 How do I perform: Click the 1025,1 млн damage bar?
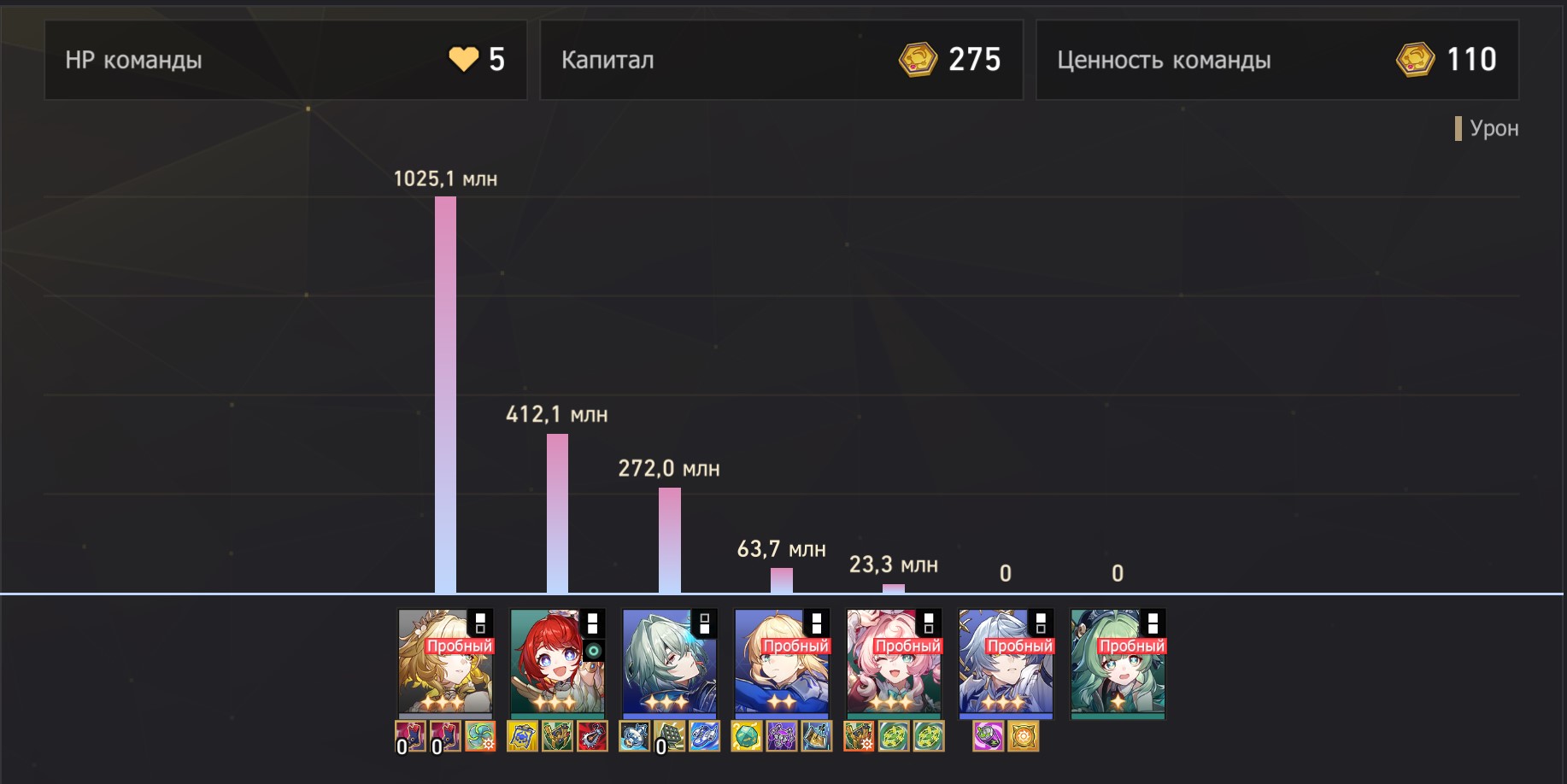[x=445, y=395]
